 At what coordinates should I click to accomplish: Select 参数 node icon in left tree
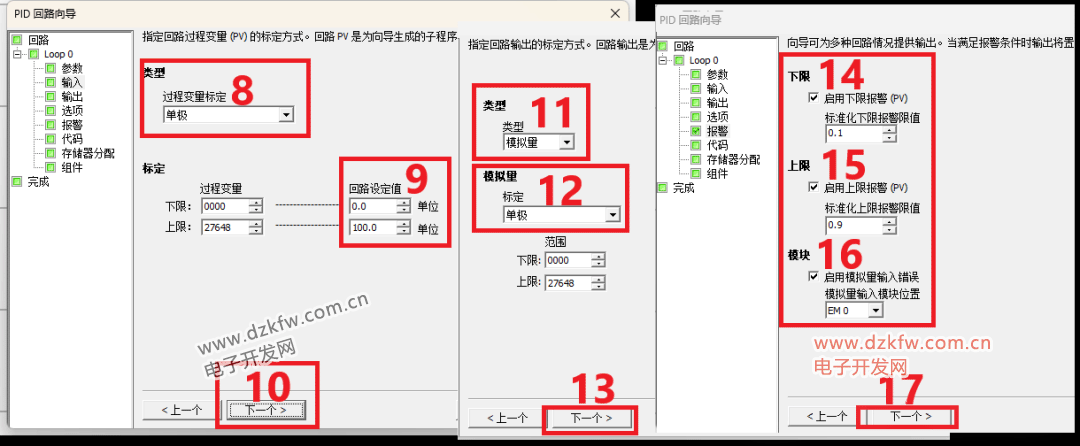pyautogui.click(x=50, y=68)
